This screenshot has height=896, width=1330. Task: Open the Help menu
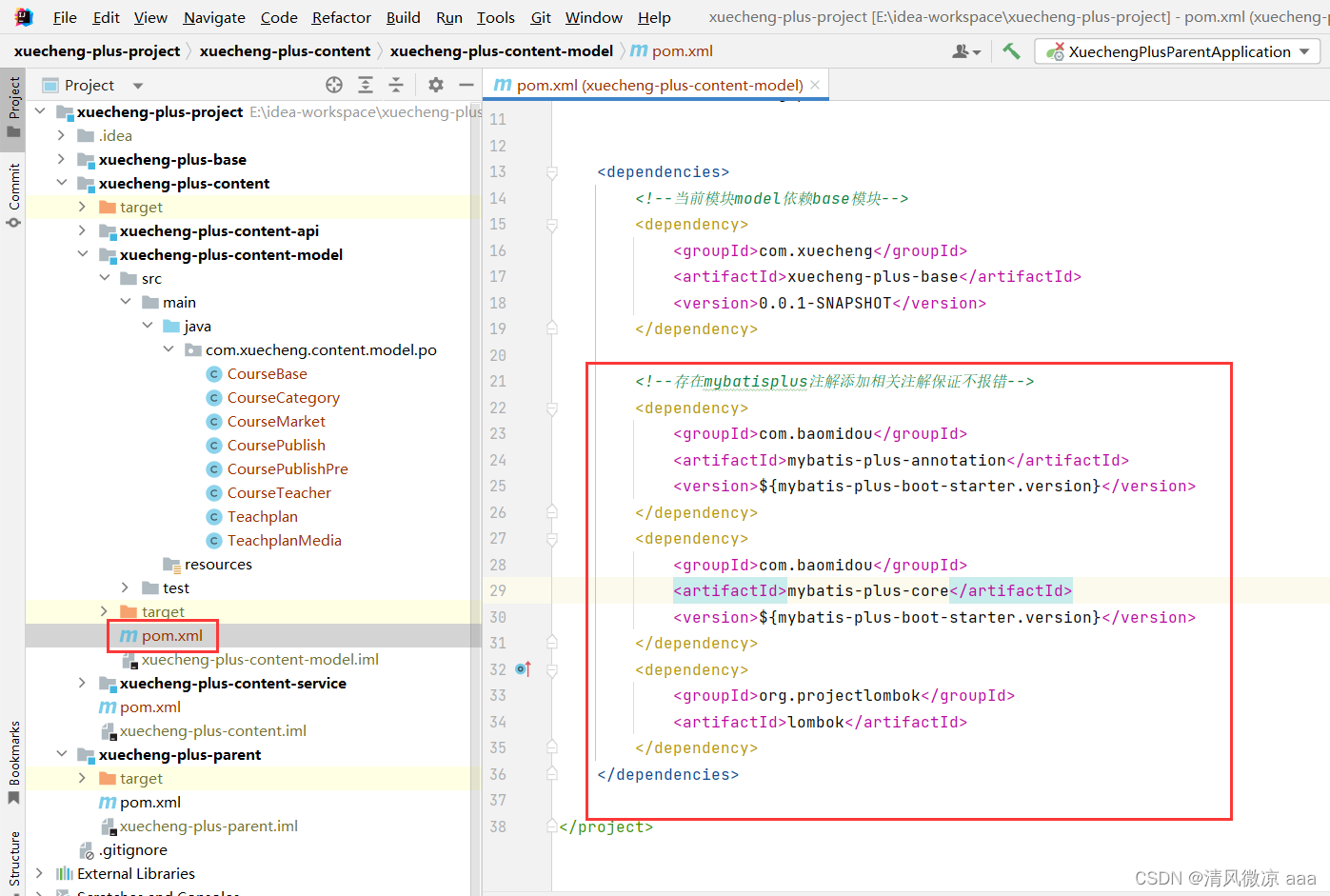(x=654, y=17)
